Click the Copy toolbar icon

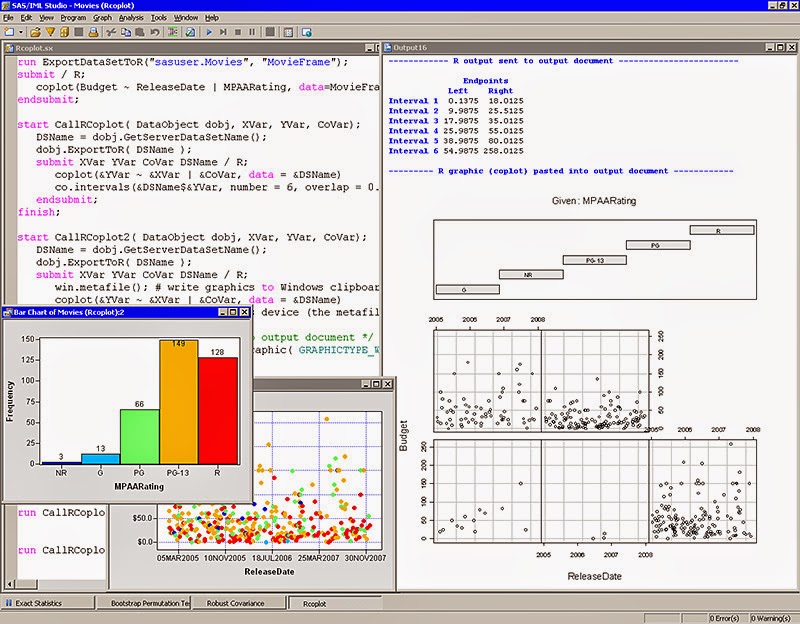point(126,32)
